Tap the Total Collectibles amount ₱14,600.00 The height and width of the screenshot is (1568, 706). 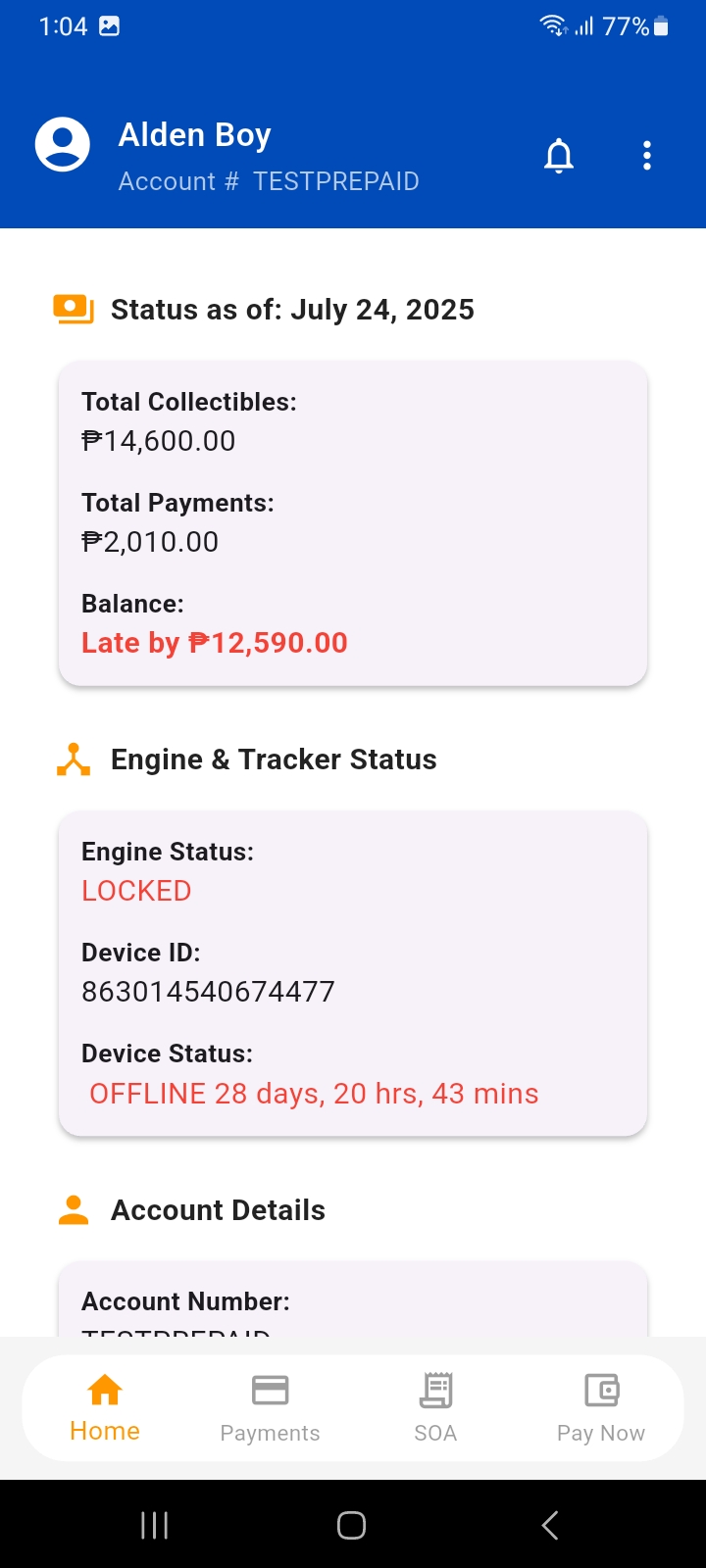[159, 441]
